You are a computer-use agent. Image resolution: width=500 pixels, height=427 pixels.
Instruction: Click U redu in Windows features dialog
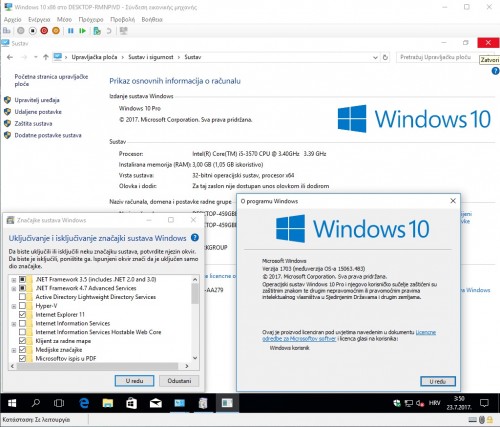click(134, 381)
